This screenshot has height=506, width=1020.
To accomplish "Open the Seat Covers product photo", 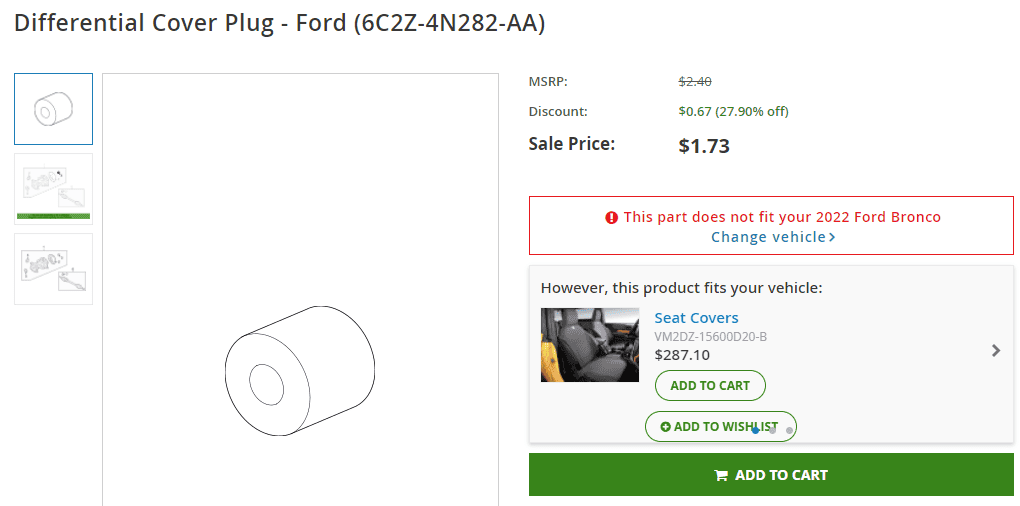I will tap(590, 345).
